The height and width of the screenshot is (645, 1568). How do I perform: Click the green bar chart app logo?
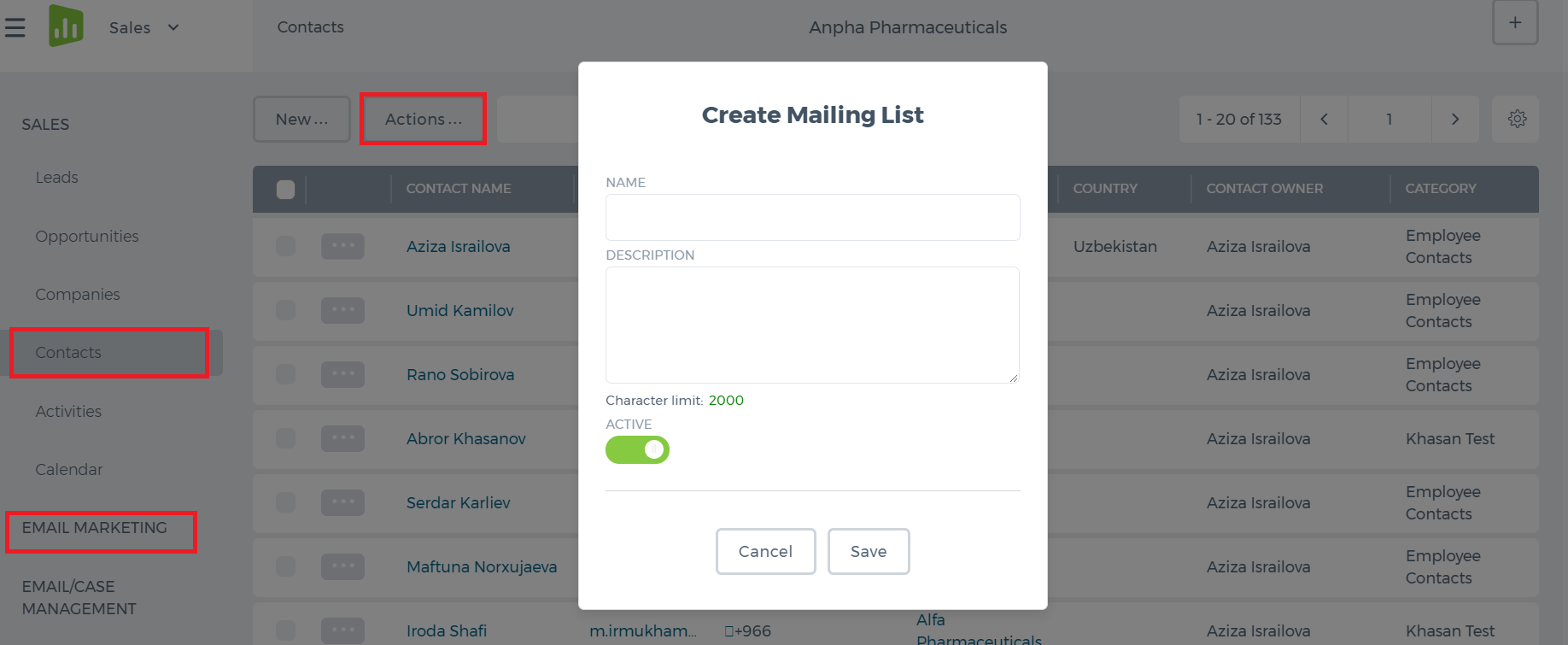pyautogui.click(x=67, y=26)
